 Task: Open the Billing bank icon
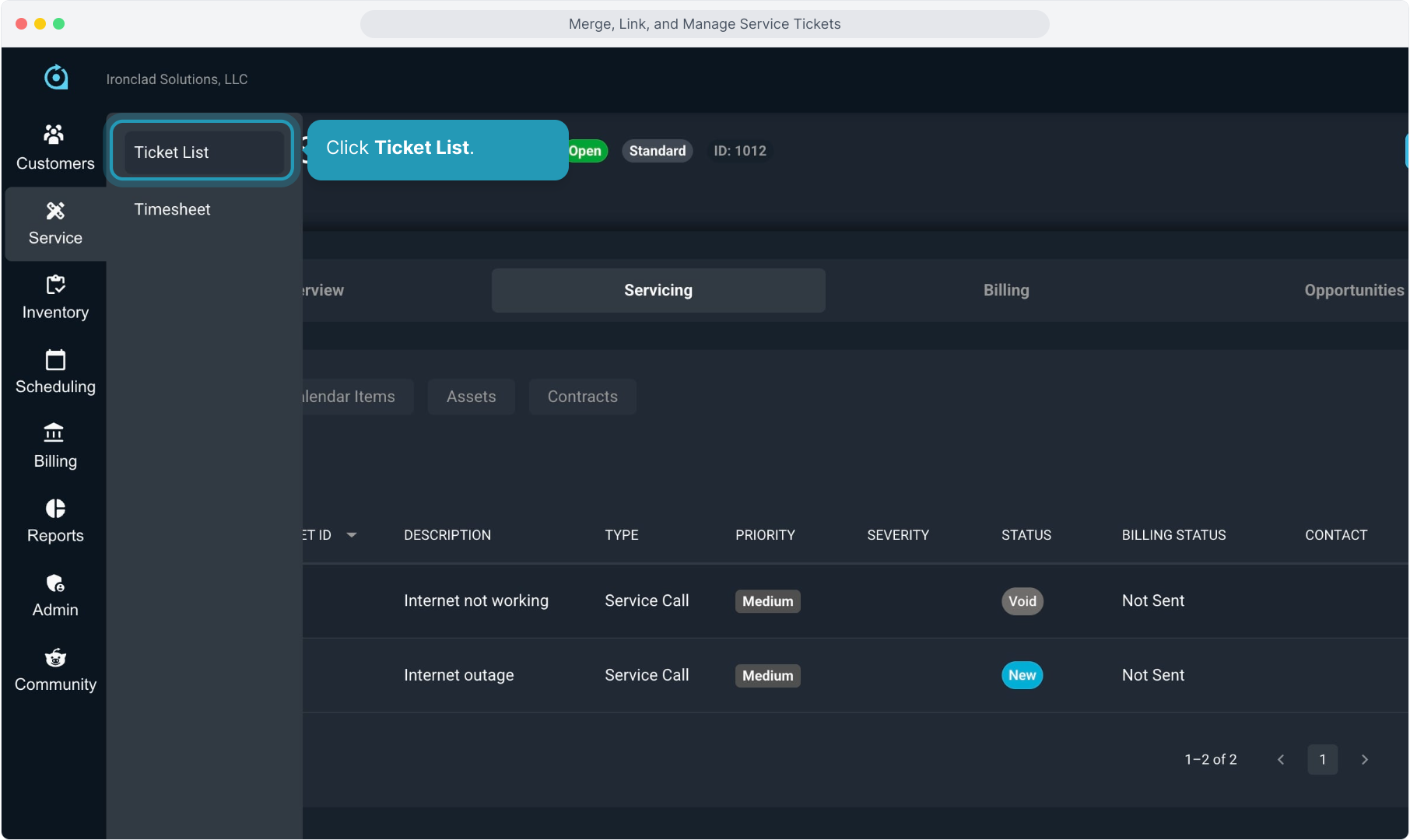[54, 433]
